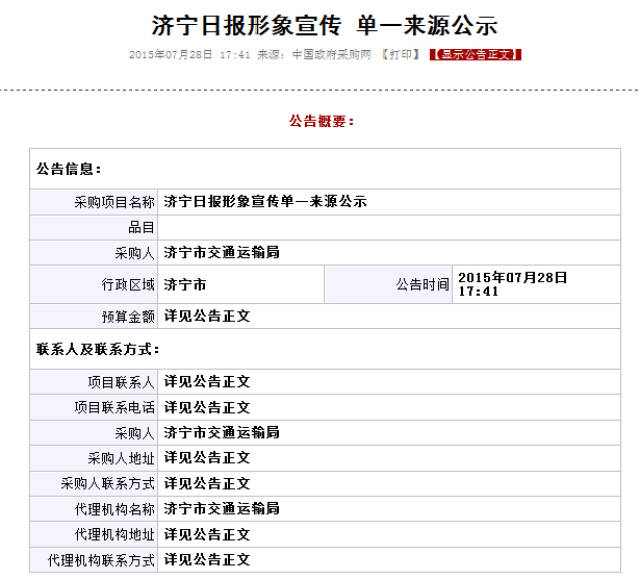This screenshot has width=640, height=579.
Task: Click 济宁市交通运输局 in the contact section 采购人 row
Action: click(222, 433)
